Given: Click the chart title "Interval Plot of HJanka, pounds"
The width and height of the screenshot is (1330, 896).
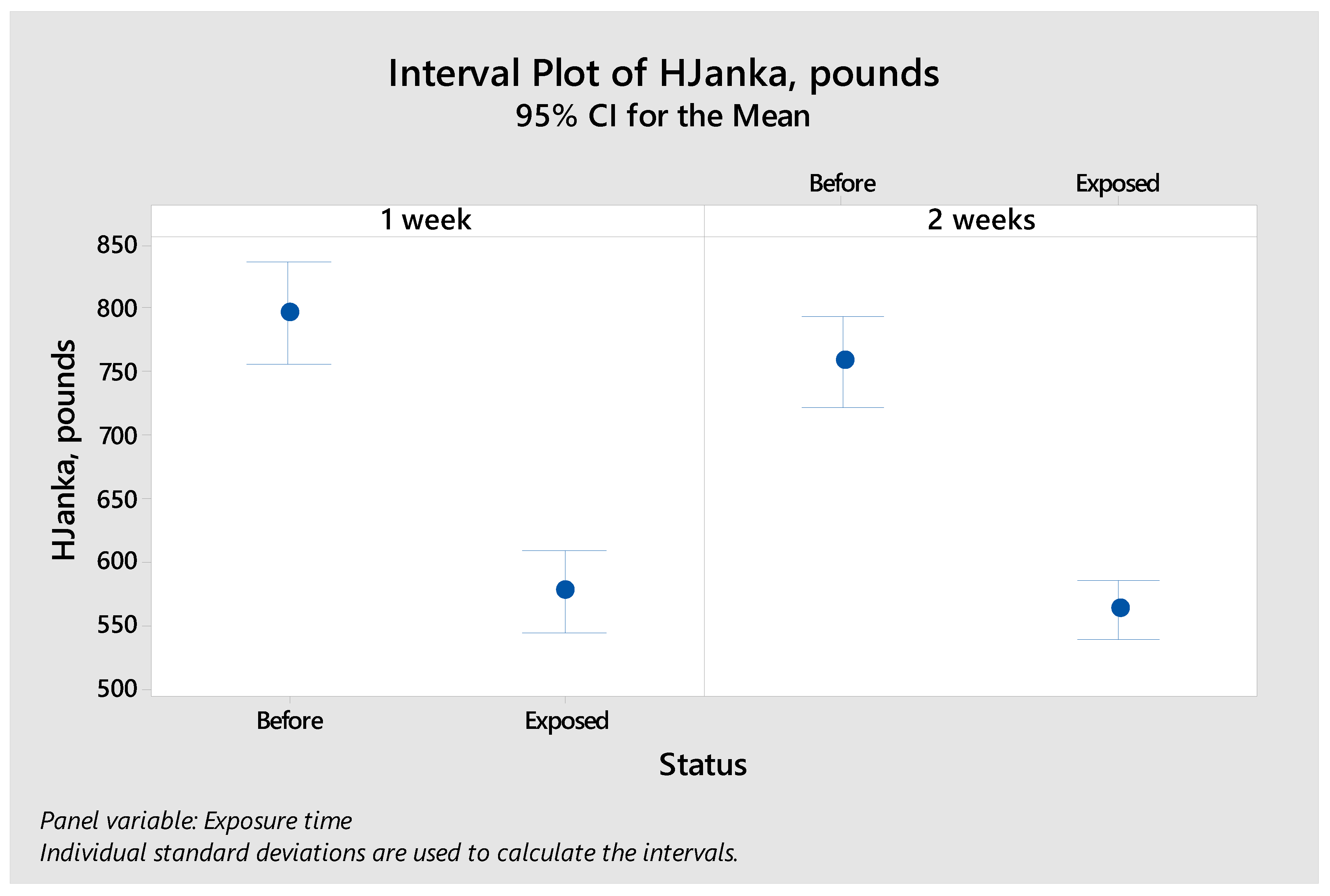Looking at the screenshot, I should (663, 74).
